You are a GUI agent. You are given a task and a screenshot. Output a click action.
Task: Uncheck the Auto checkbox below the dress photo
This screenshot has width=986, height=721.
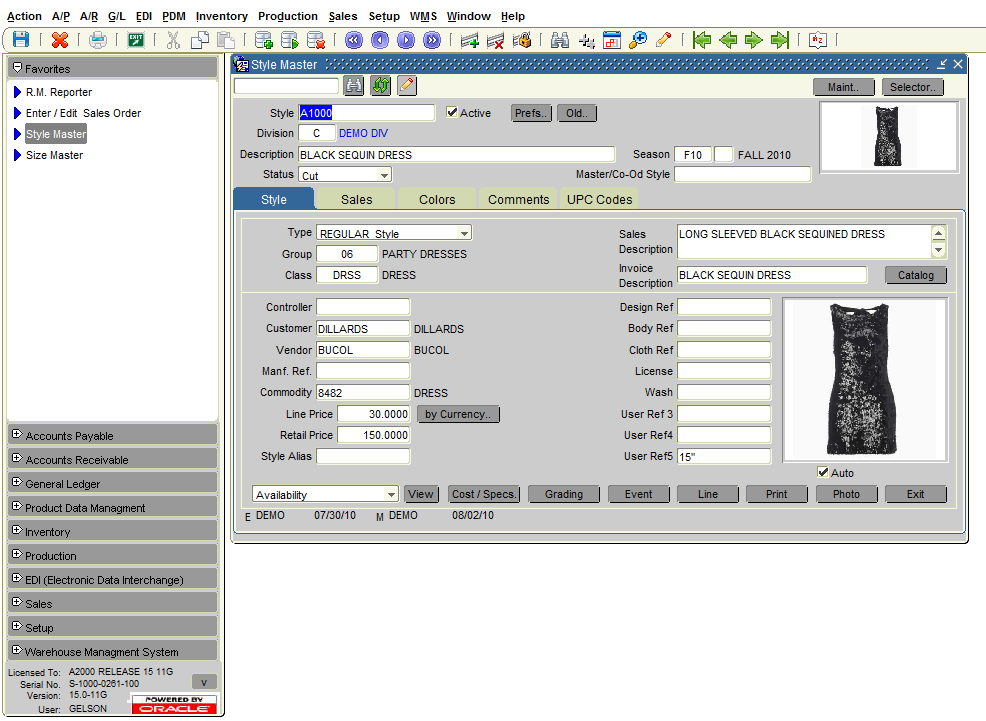pyautogui.click(x=825, y=472)
